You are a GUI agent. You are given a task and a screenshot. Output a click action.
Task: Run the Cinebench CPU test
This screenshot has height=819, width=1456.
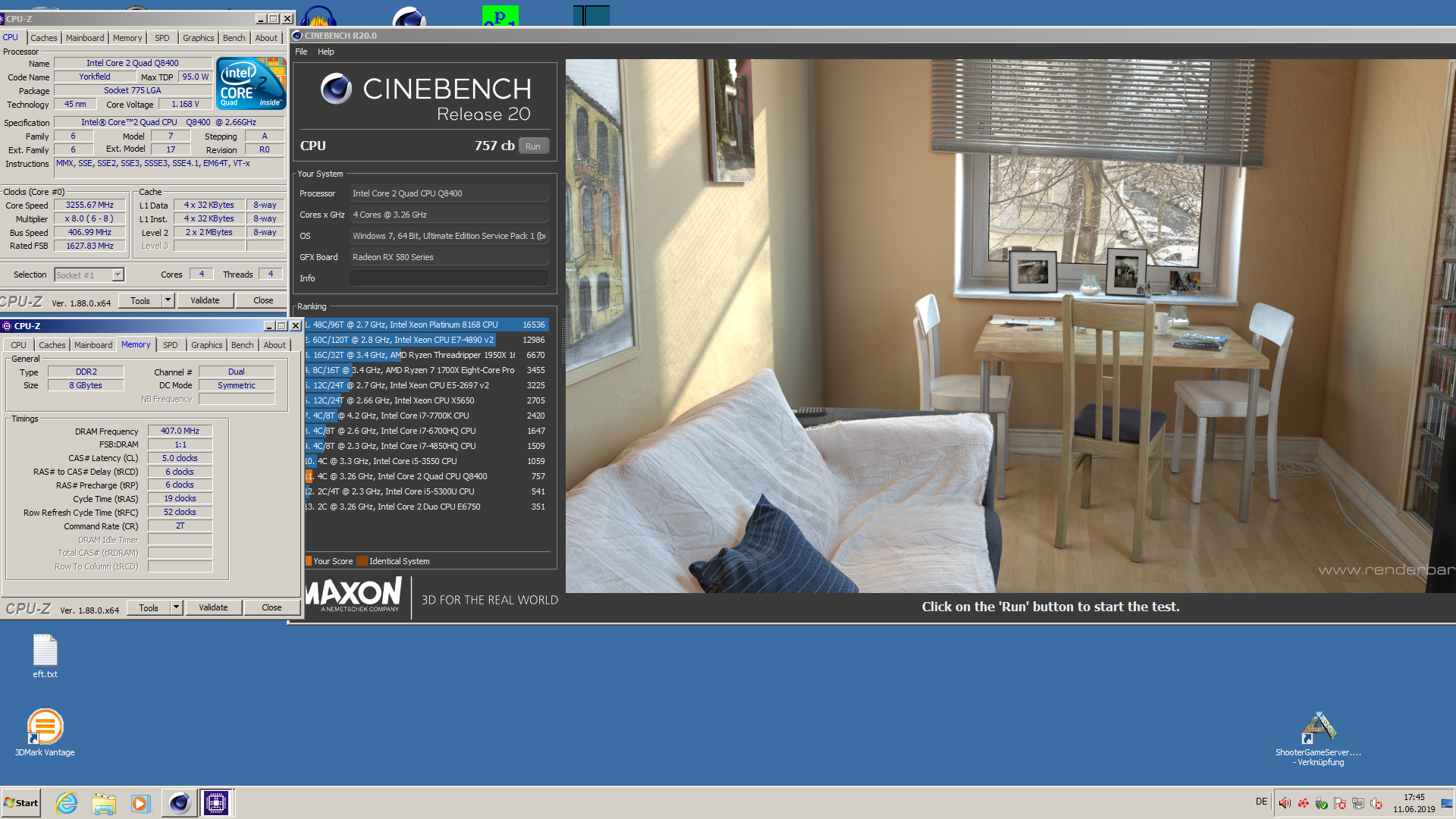click(x=533, y=146)
